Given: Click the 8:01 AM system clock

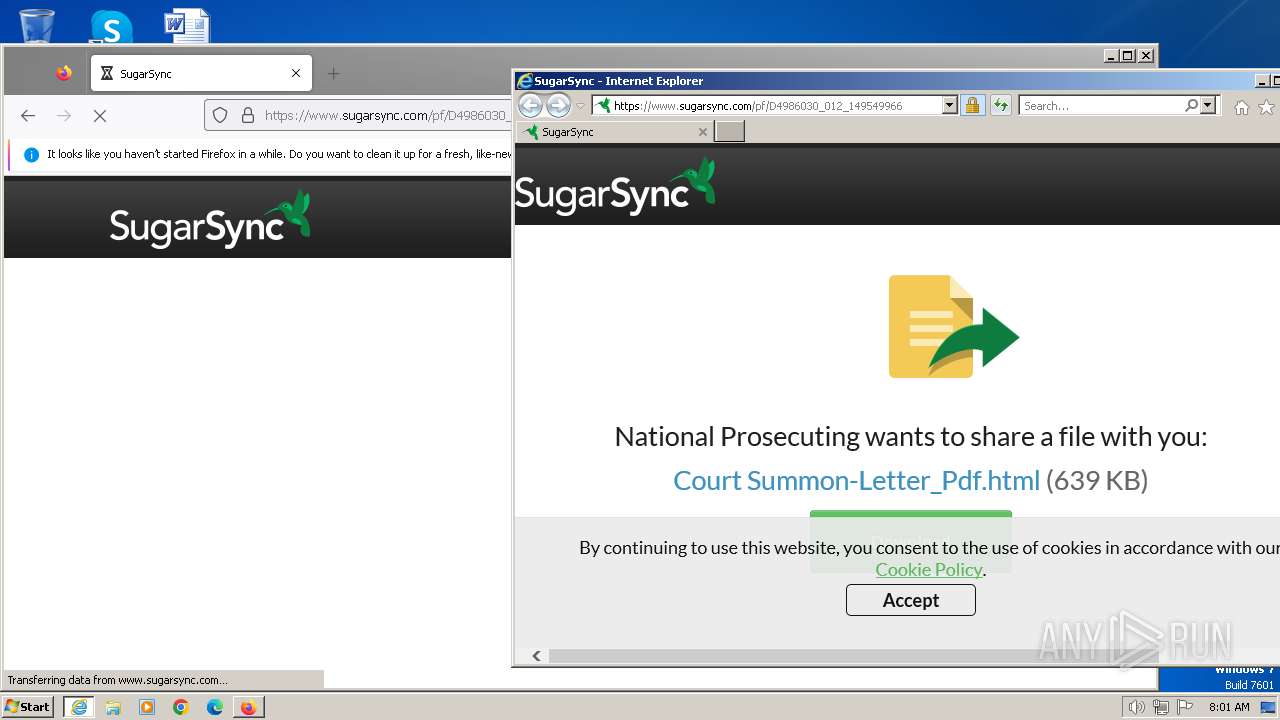Looking at the screenshot, I should click(1229, 707).
